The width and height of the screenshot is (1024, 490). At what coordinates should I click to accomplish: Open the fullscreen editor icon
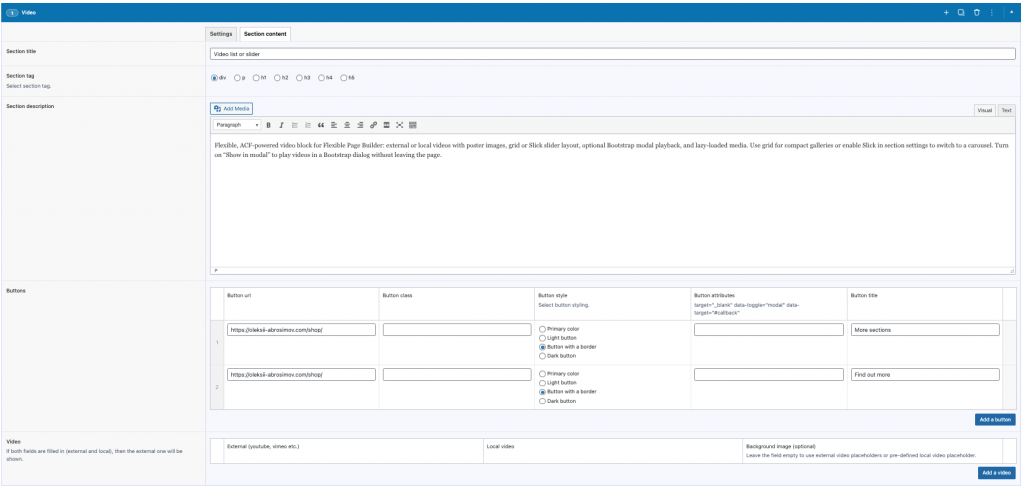[x=400, y=125]
